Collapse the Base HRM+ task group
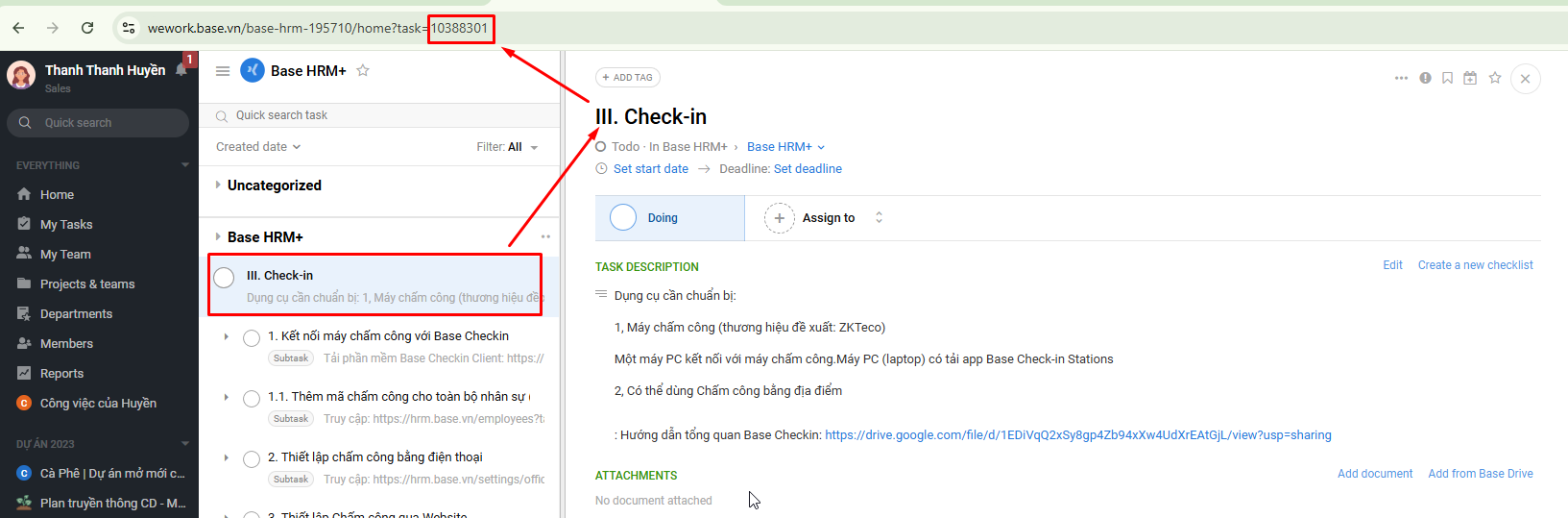The width and height of the screenshot is (1568, 518). [218, 236]
